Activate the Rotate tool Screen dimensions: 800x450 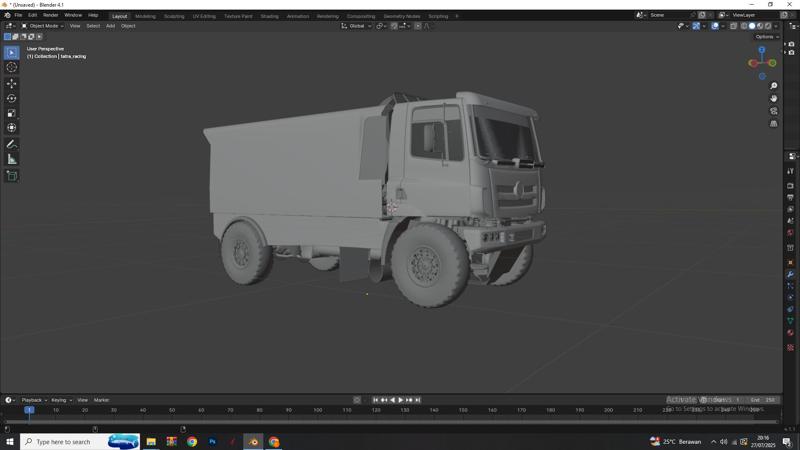tap(12, 98)
